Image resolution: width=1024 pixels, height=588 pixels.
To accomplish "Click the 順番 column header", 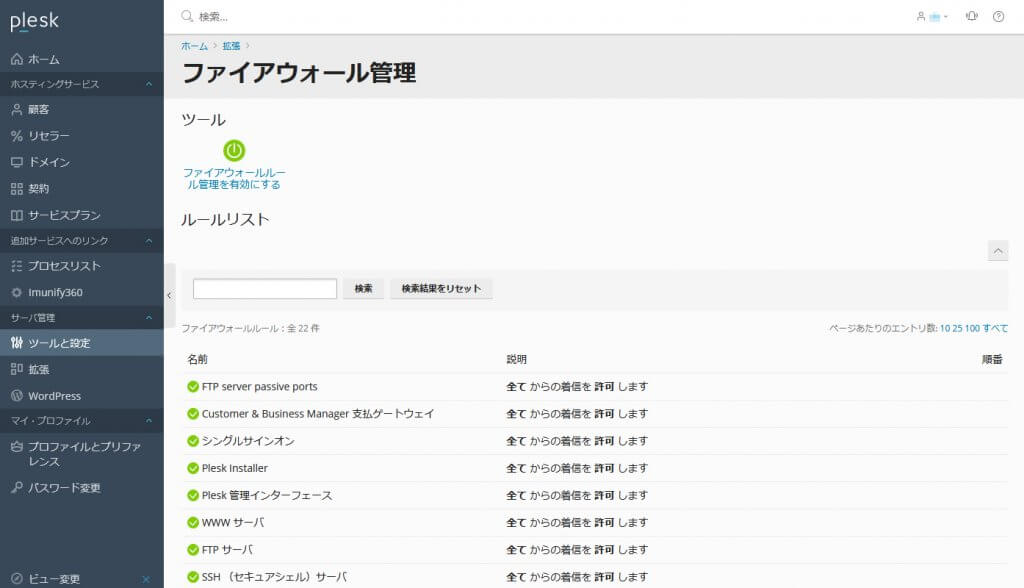I will coord(992,359).
